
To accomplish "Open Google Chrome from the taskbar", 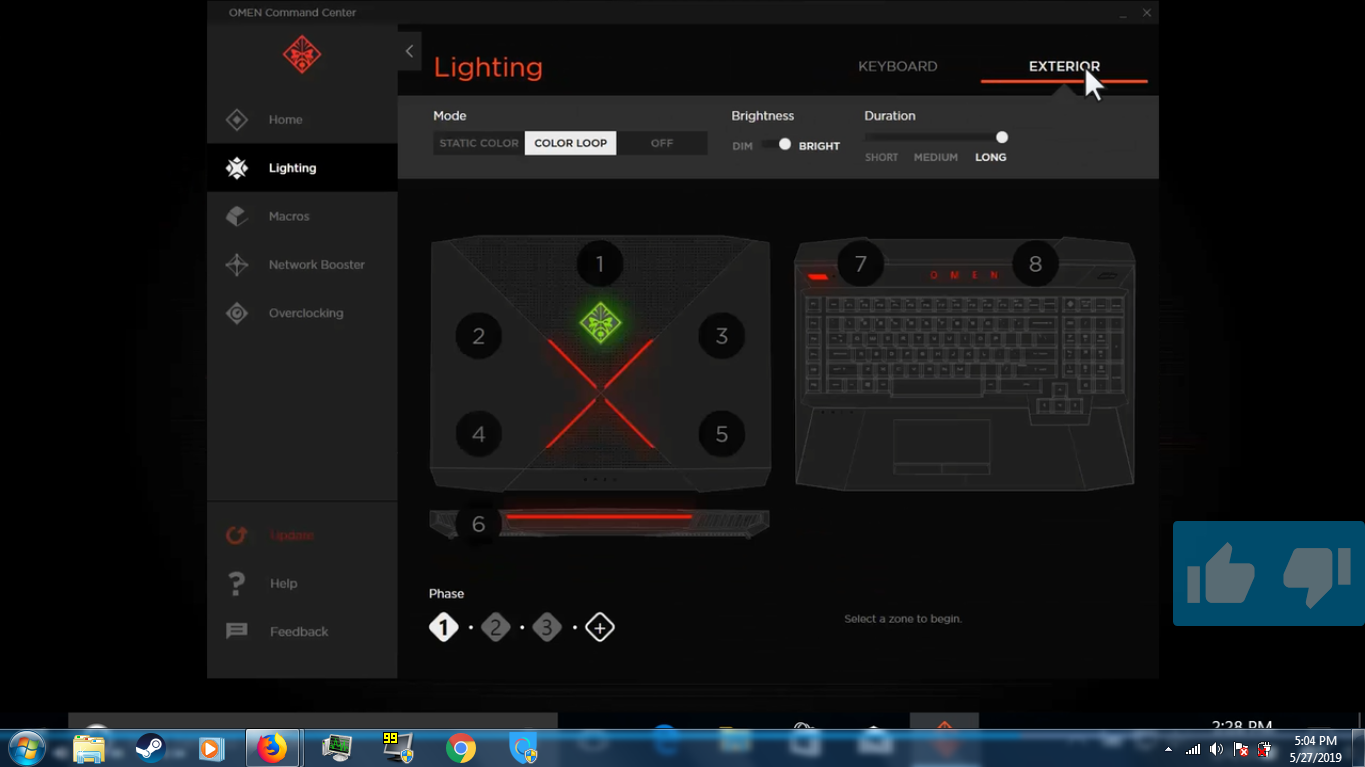I will point(461,748).
